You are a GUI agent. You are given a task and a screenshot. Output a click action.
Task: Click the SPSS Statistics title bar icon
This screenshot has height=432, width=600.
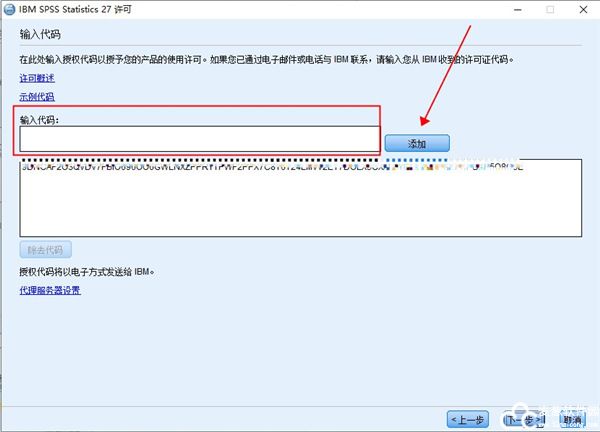click(x=10, y=10)
